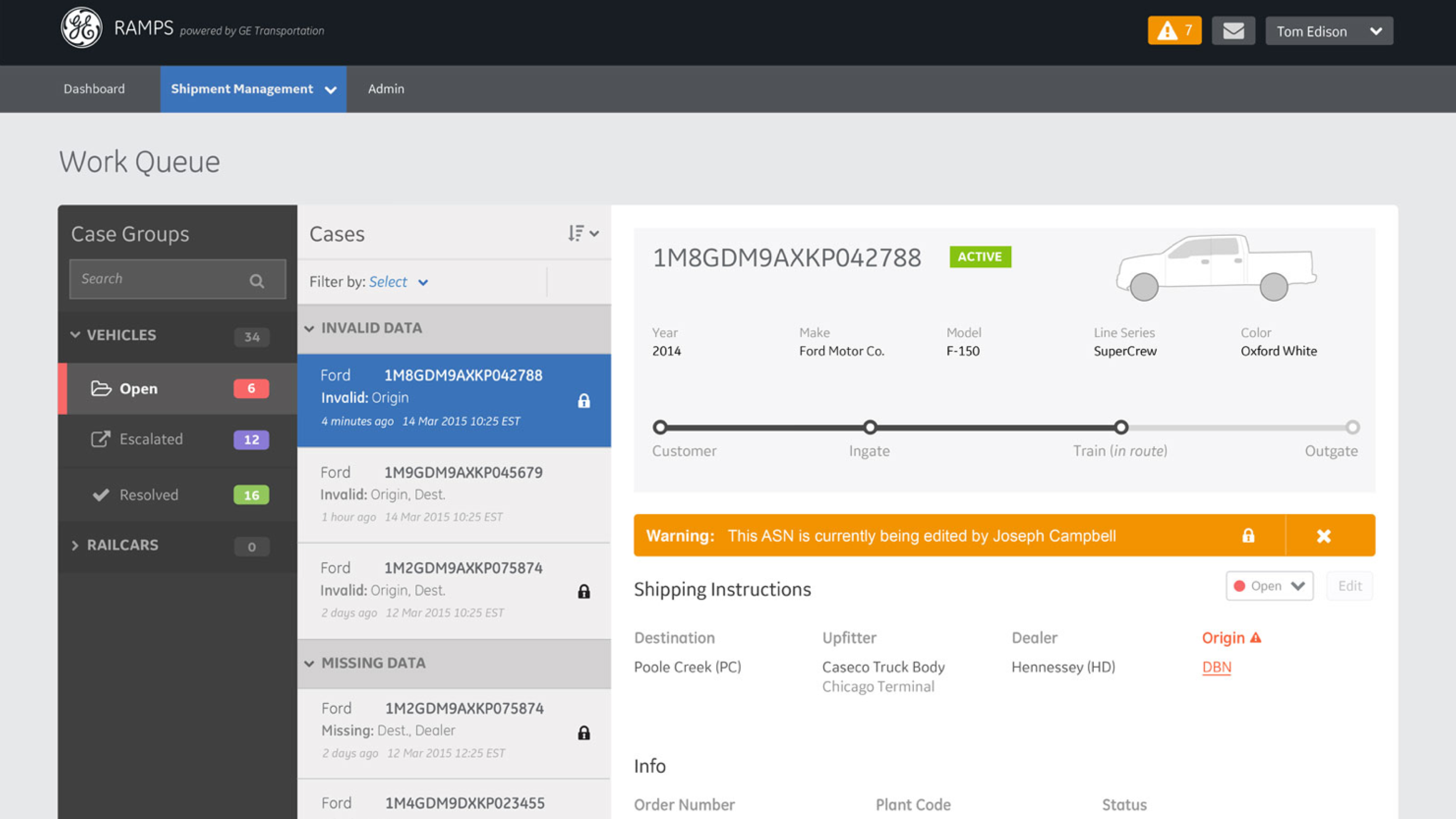Click the search magnifier in Case Groups

(257, 281)
